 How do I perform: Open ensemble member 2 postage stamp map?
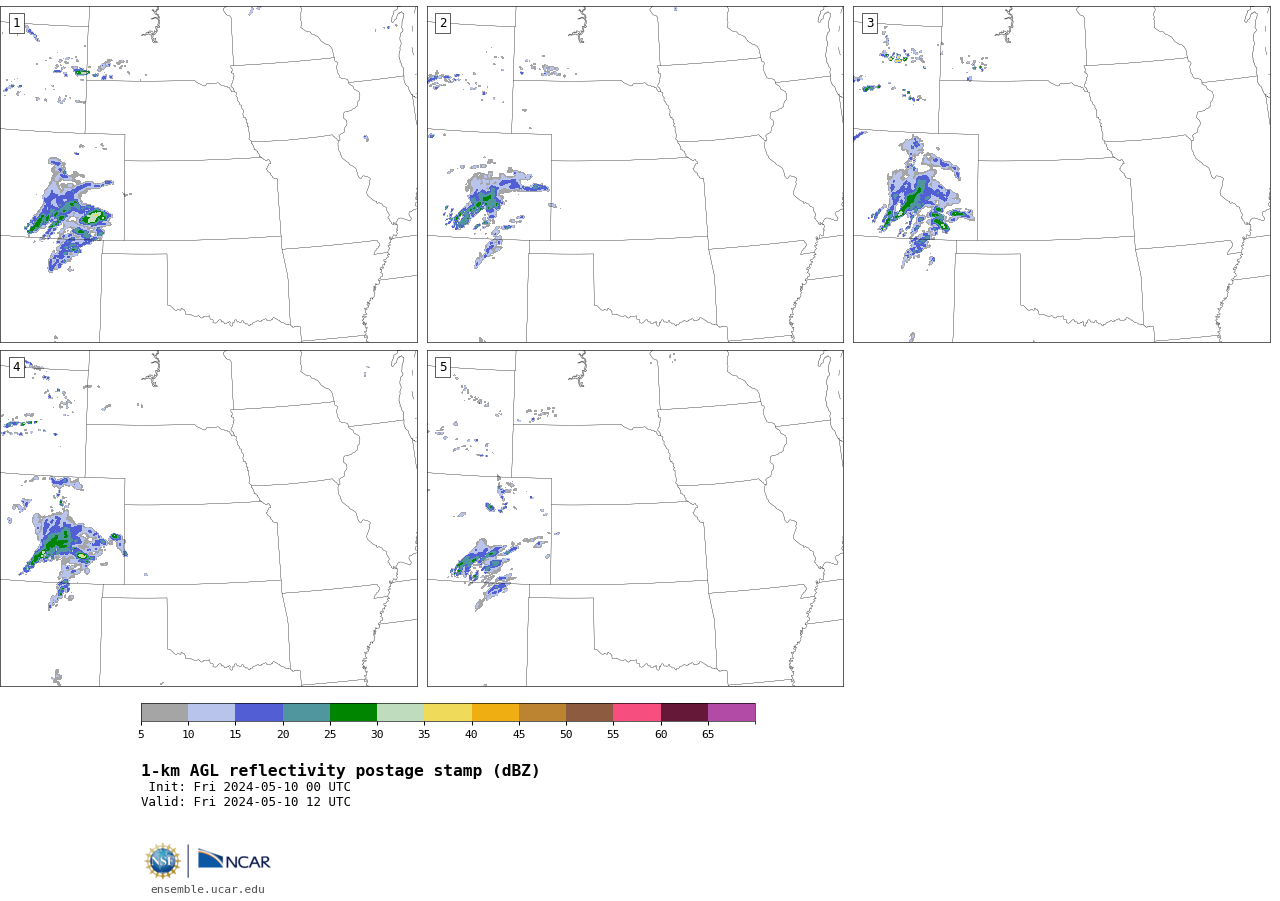(x=635, y=174)
